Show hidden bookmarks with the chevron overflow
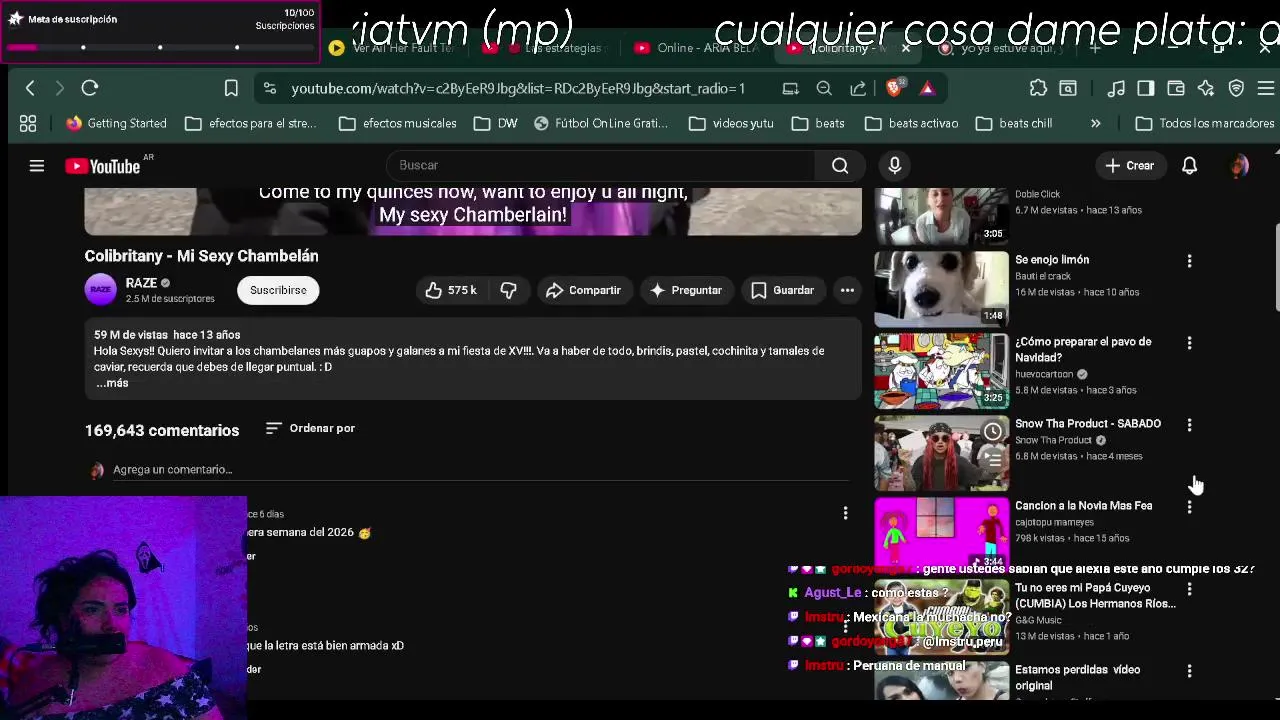Viewport: 1280px width, 720px height. coord(1095,123)
